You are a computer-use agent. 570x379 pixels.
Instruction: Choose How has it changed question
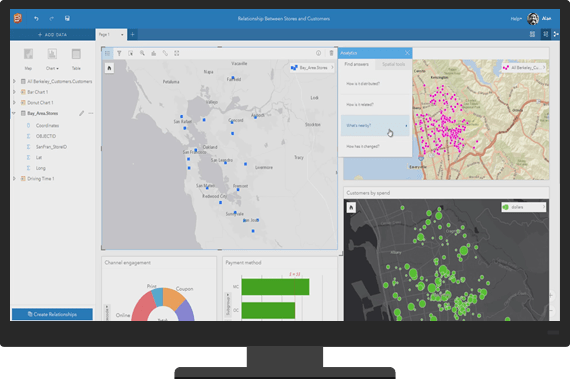pos(375,146)
